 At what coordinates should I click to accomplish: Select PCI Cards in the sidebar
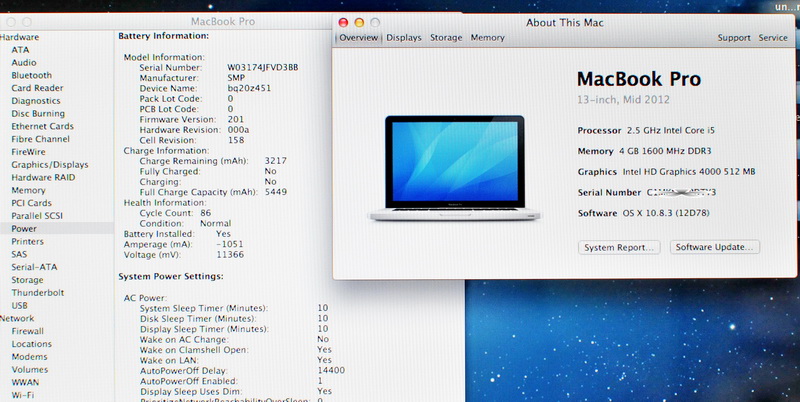coord(32,203)
